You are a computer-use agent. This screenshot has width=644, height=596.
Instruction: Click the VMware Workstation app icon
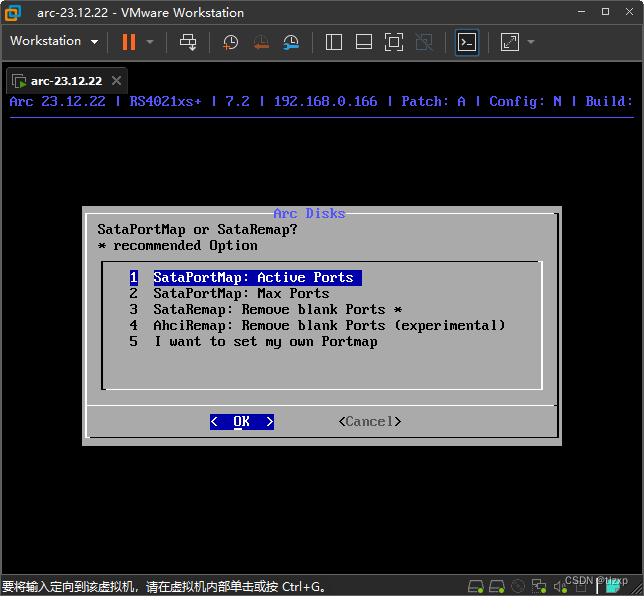[x=13, y=13]
